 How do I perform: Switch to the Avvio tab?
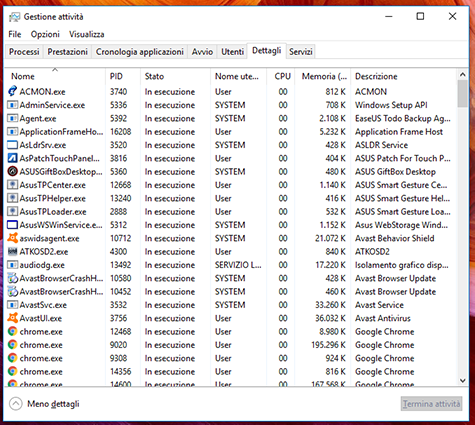click(202, 52)
